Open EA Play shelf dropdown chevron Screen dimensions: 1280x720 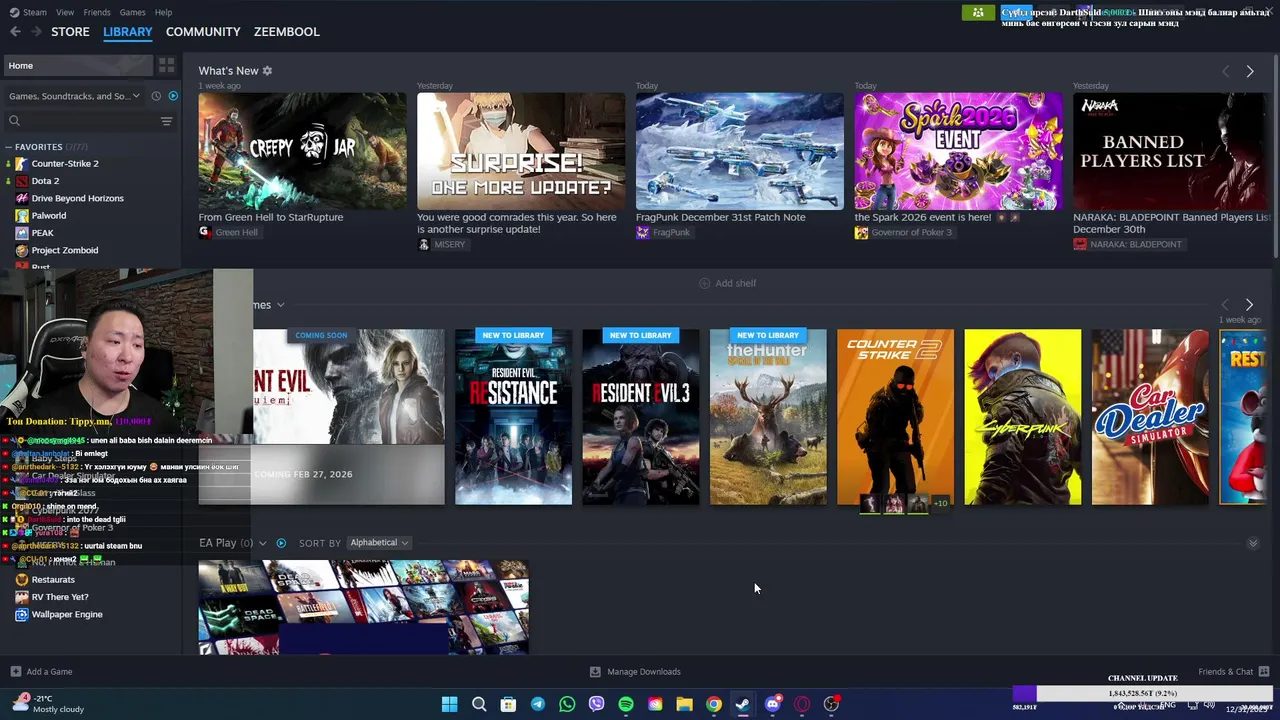pos(263,543)
